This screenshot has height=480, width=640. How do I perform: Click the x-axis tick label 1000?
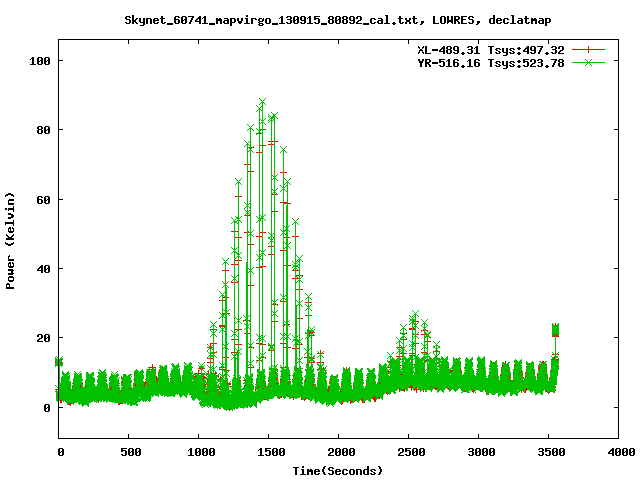coord(201,452)
